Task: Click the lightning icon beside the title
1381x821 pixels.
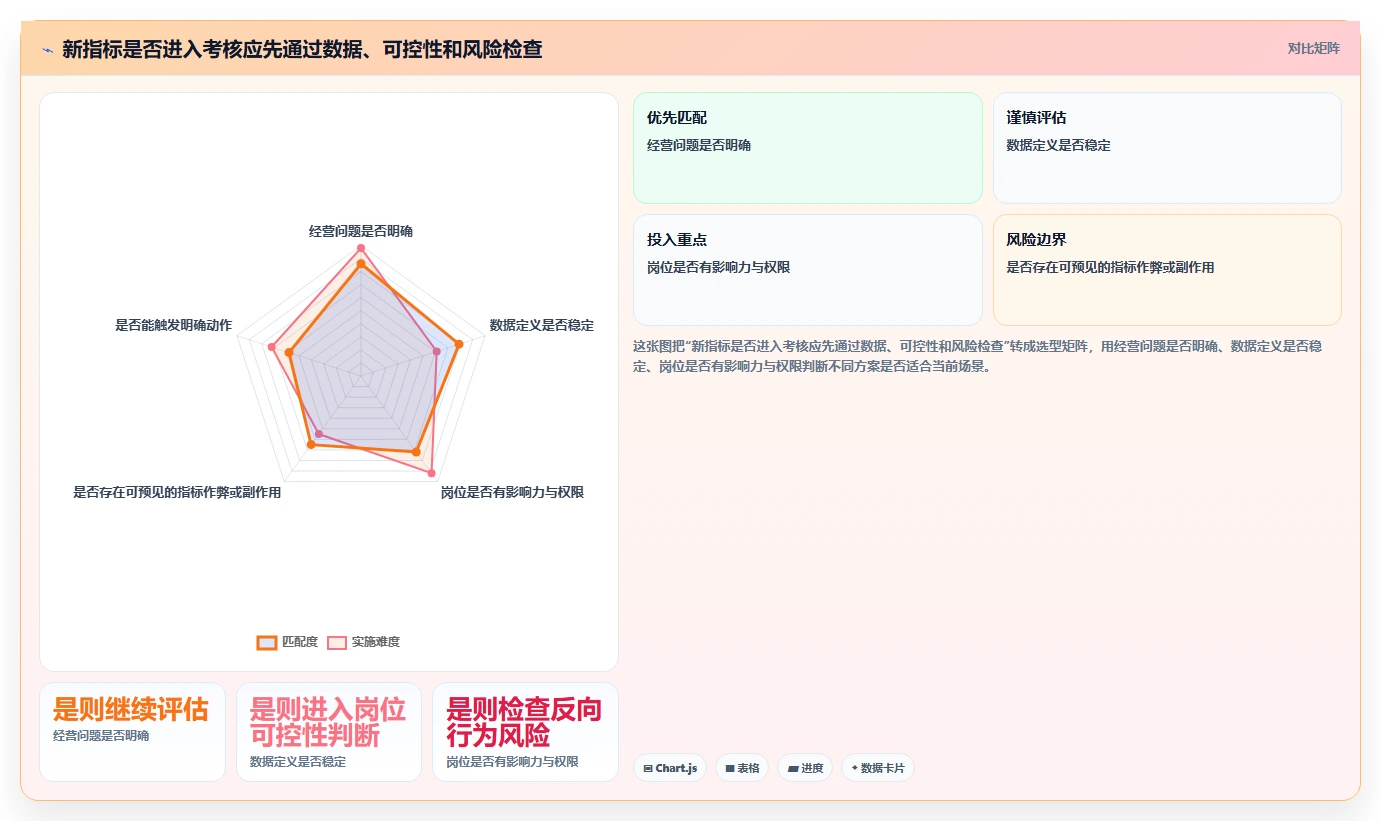Action: [x=47, y=49]
